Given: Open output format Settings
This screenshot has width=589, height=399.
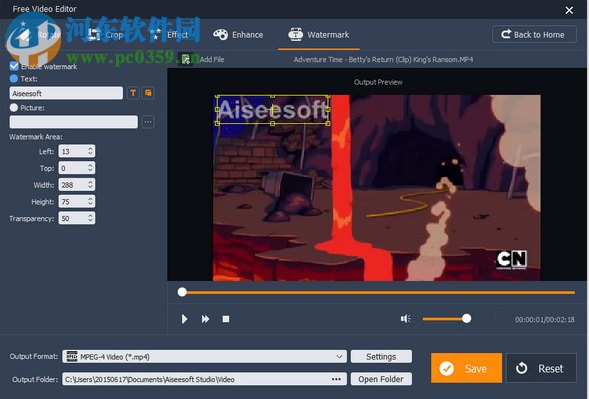Looking at the screenshot, I should 381,357.
